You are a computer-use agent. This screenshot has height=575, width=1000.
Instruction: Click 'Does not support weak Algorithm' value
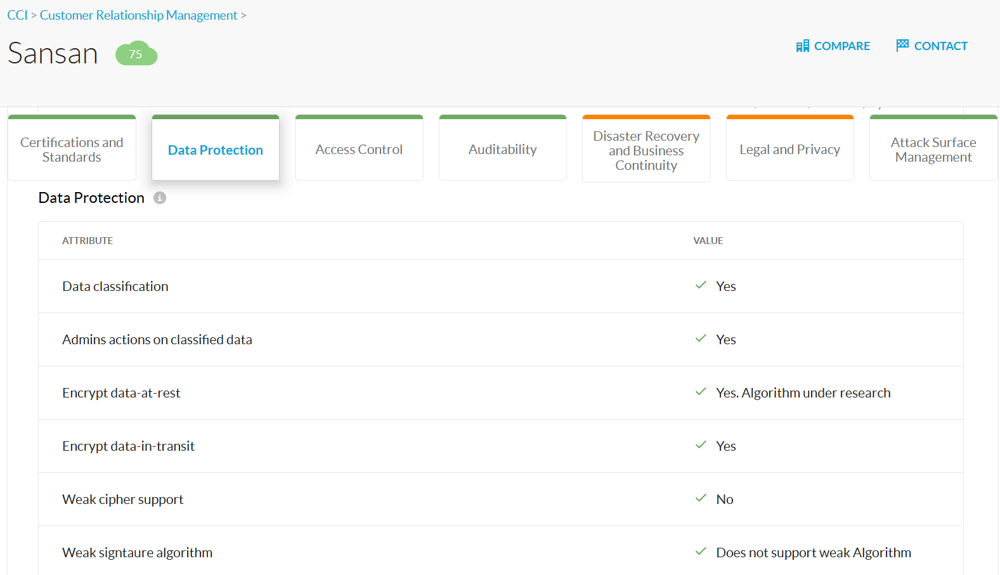pyautogui.click(x=813, y=553)
